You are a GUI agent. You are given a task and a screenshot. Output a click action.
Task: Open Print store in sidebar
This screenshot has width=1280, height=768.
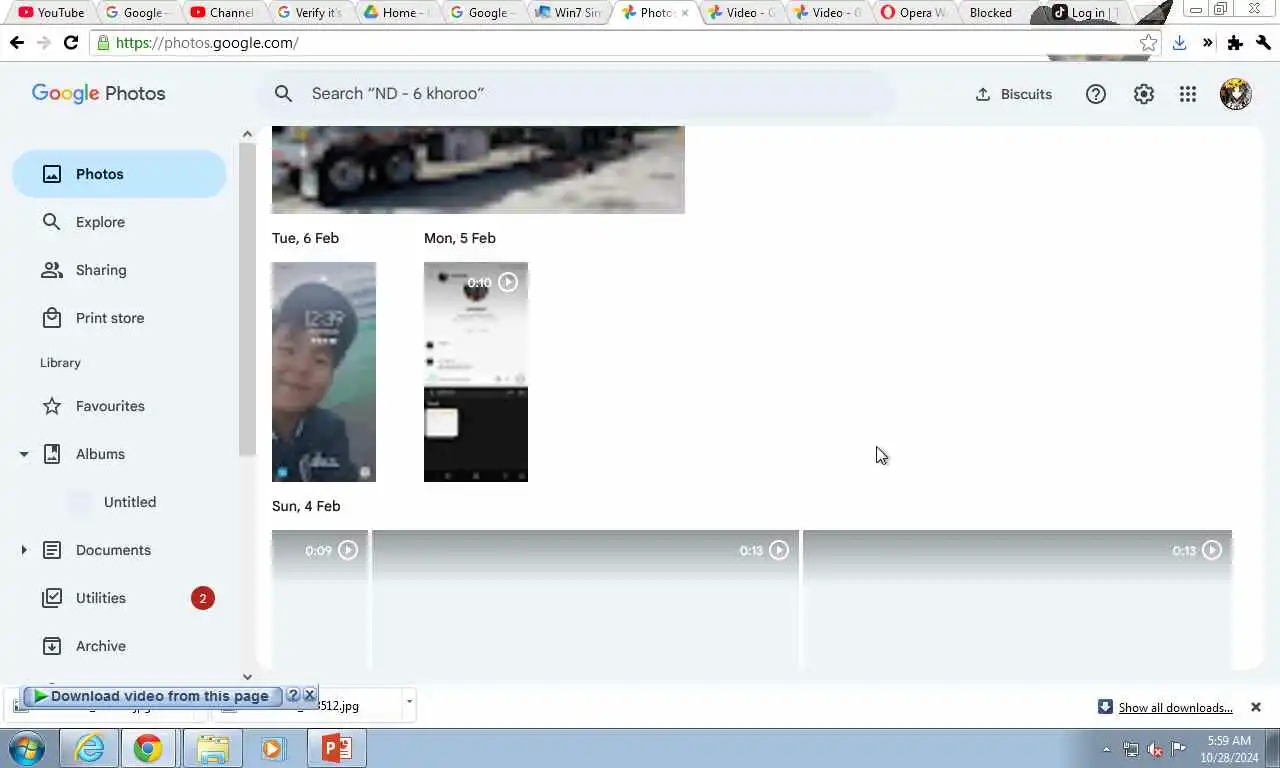(119, 318)
